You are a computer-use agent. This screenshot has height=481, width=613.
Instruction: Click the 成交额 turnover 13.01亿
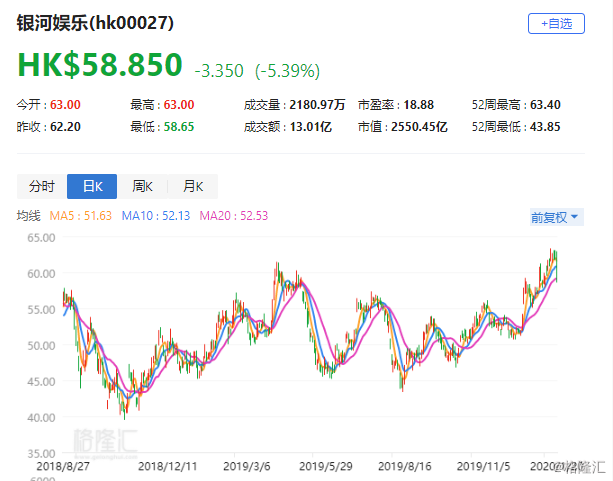point(311,127)
